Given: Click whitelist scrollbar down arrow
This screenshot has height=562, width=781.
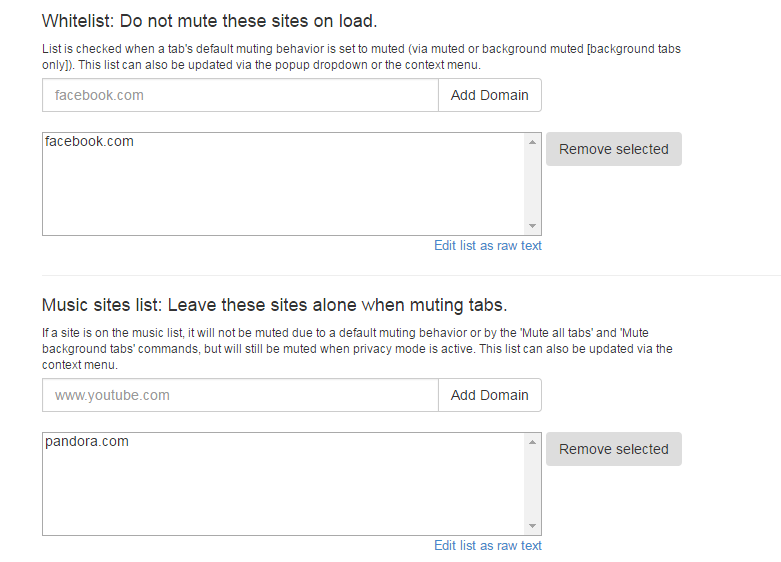Looking at the screenshot, I should (x=532, y=226).
